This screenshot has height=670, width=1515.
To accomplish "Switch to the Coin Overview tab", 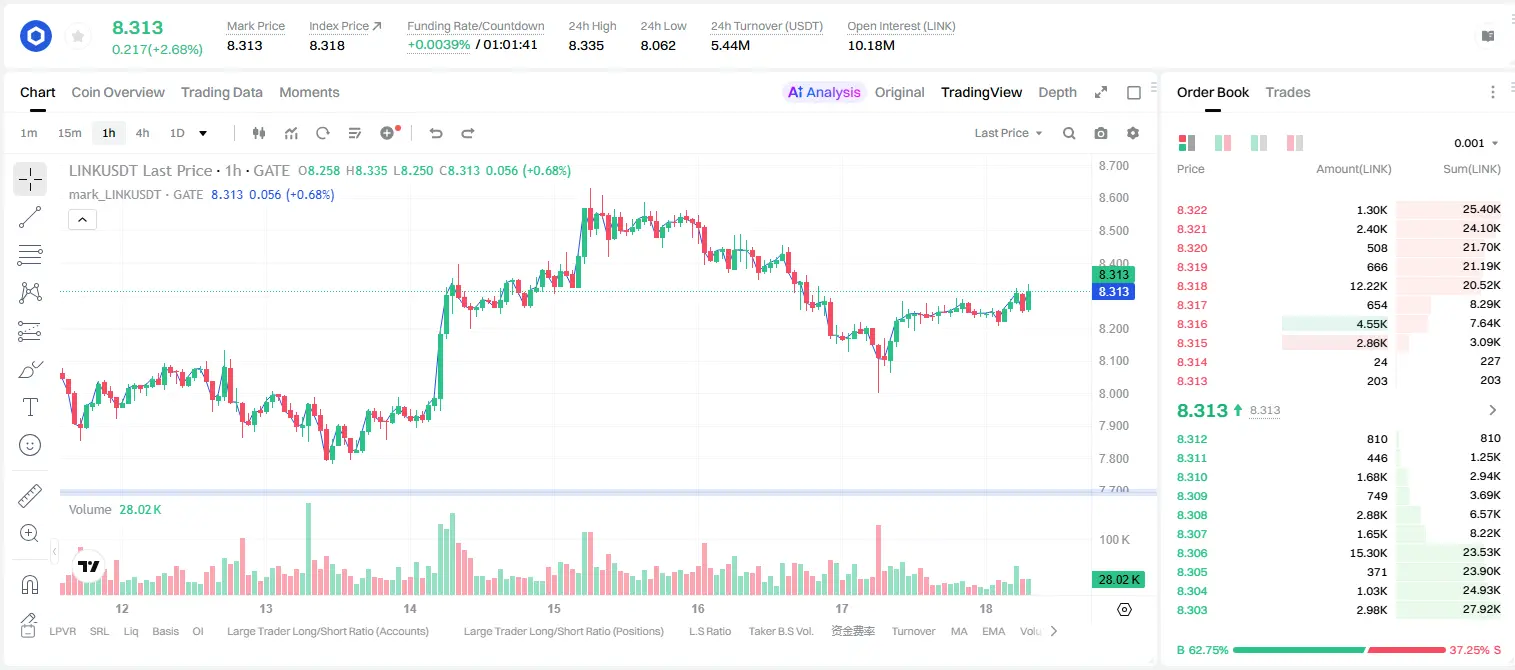I will point(118,92).
